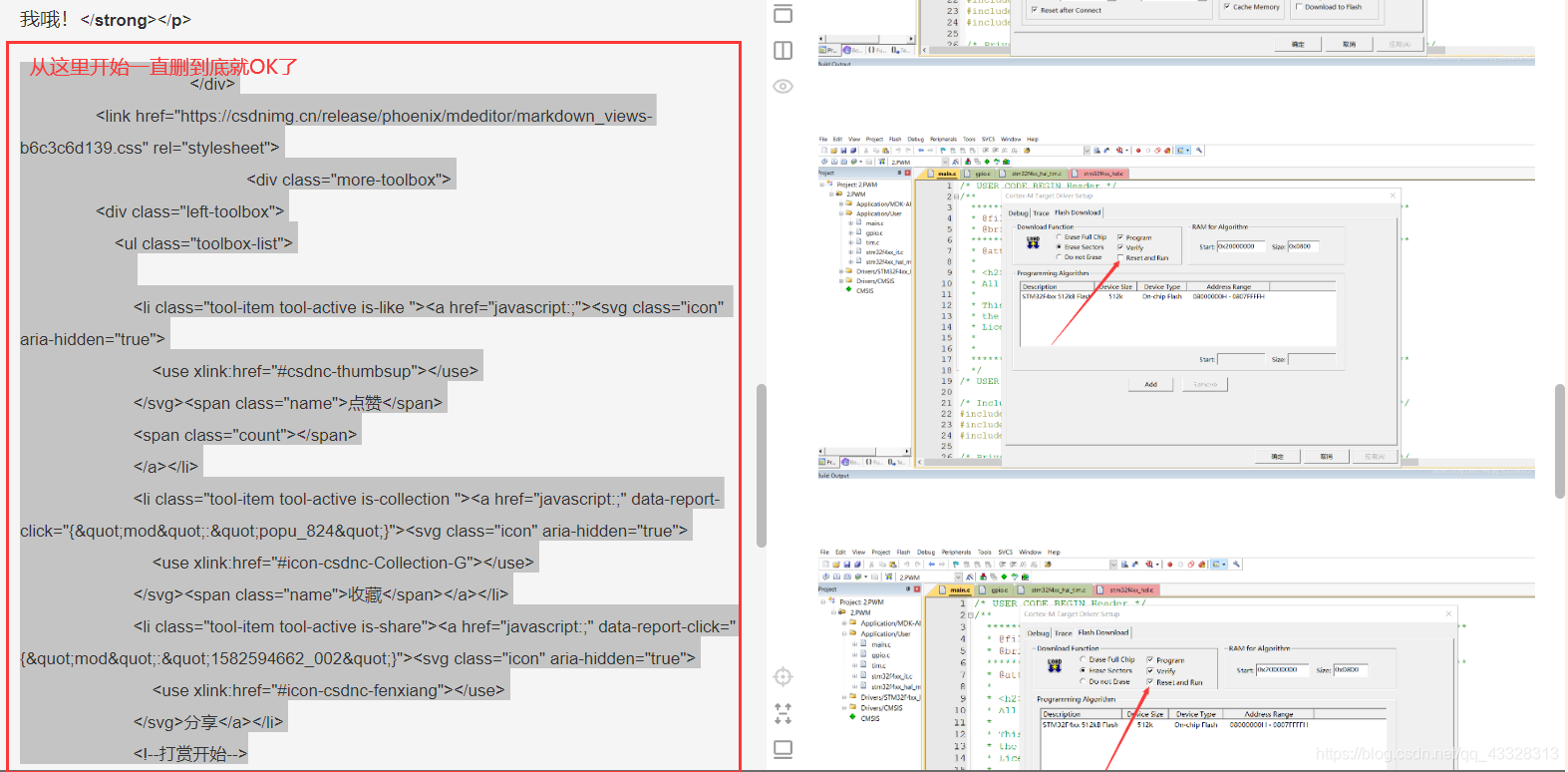Click the four-arrows fullscreen icon in editor sidebar
Image resolution: width=1568 pixels, height=772 pixels.
tap(784, 713)
